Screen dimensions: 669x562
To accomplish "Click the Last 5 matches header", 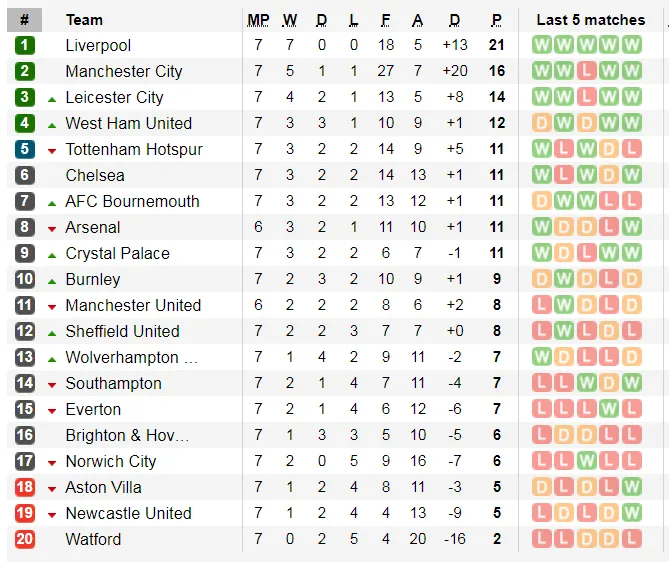I will (x=590, y=20).
